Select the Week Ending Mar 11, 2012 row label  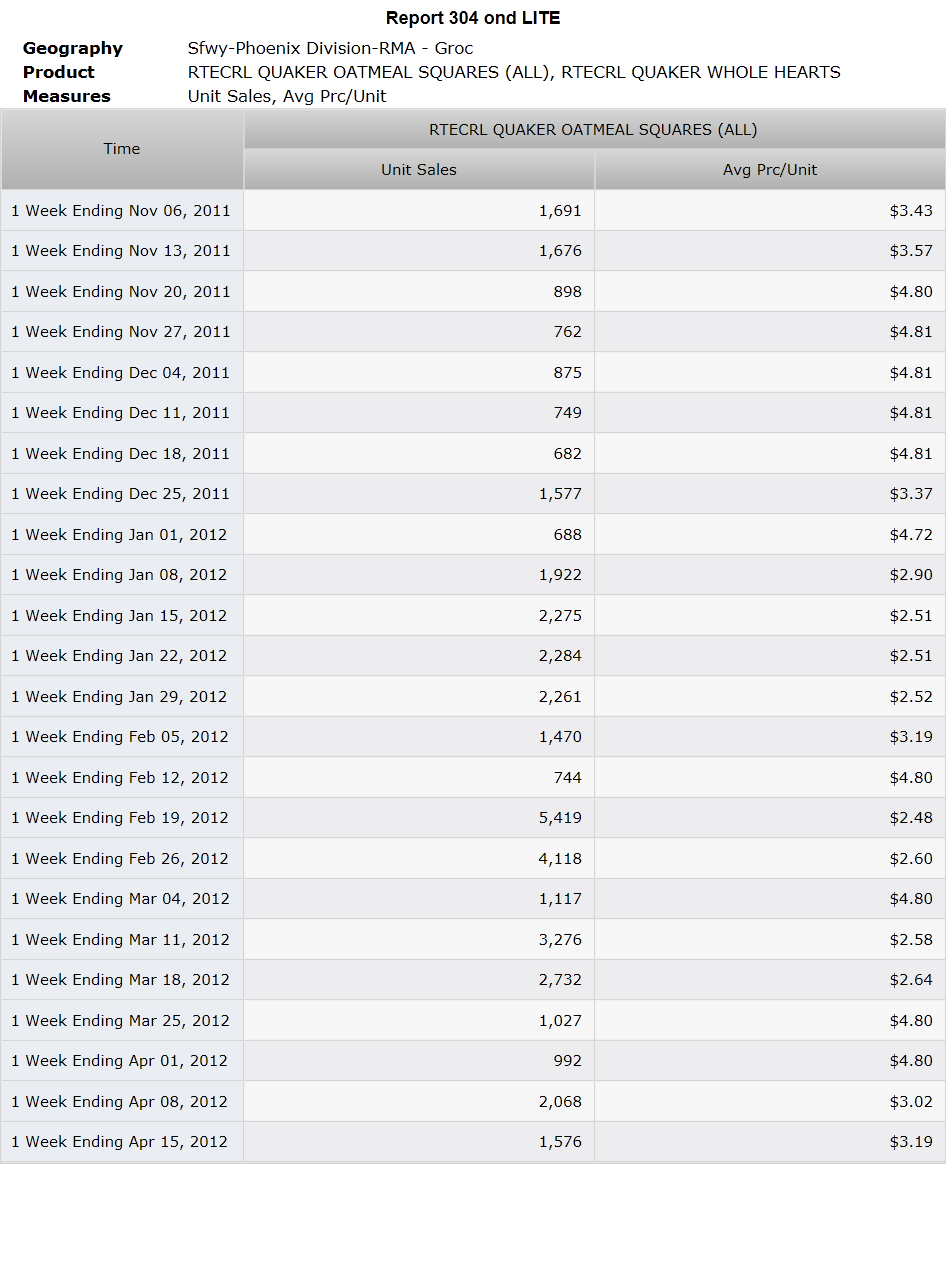[122, 940]
